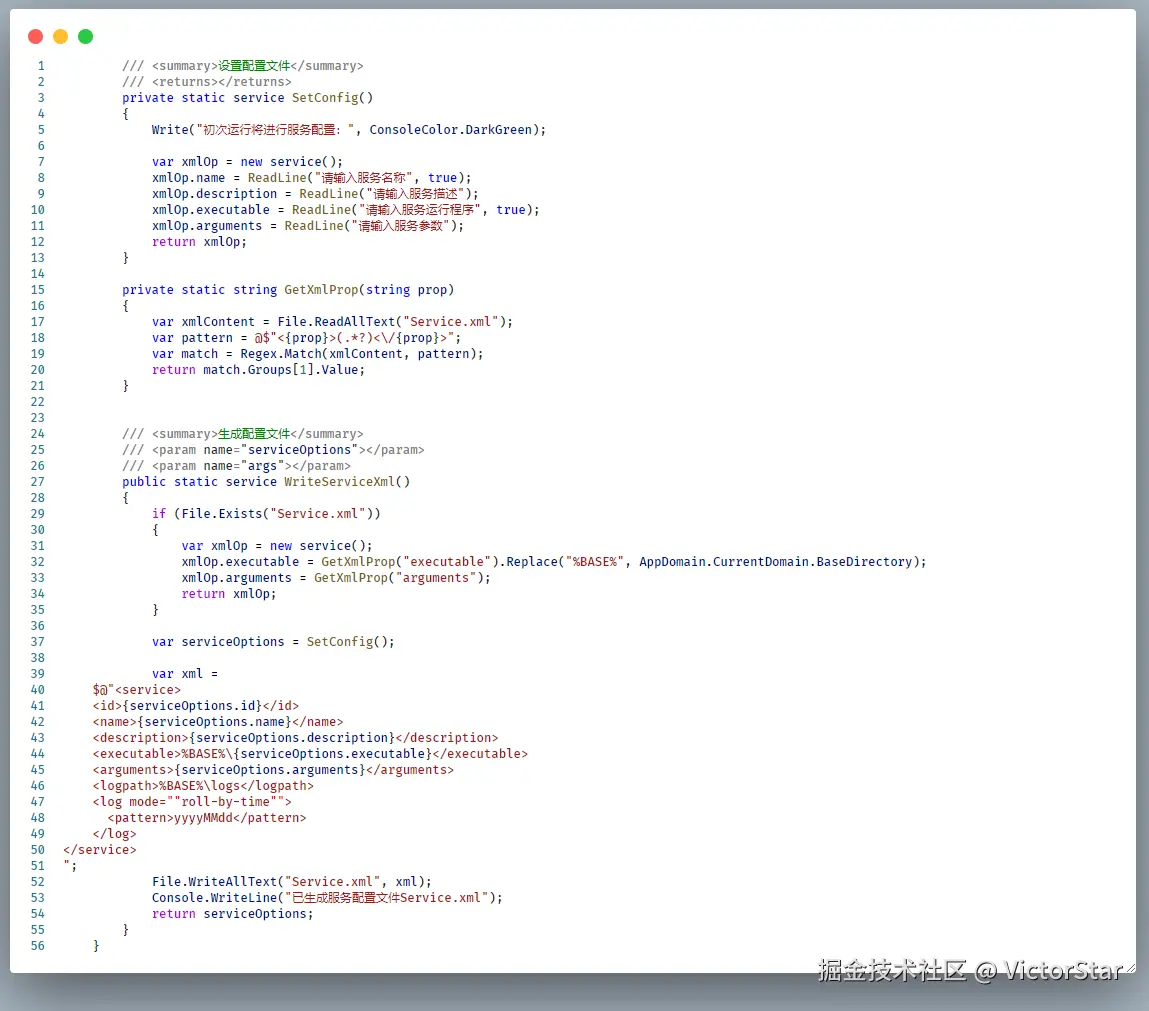Image resolution: width=1149 pixels, height=1011 pixels.
Task: Click line number 56 in the gutter
Action: coord(37,947)
